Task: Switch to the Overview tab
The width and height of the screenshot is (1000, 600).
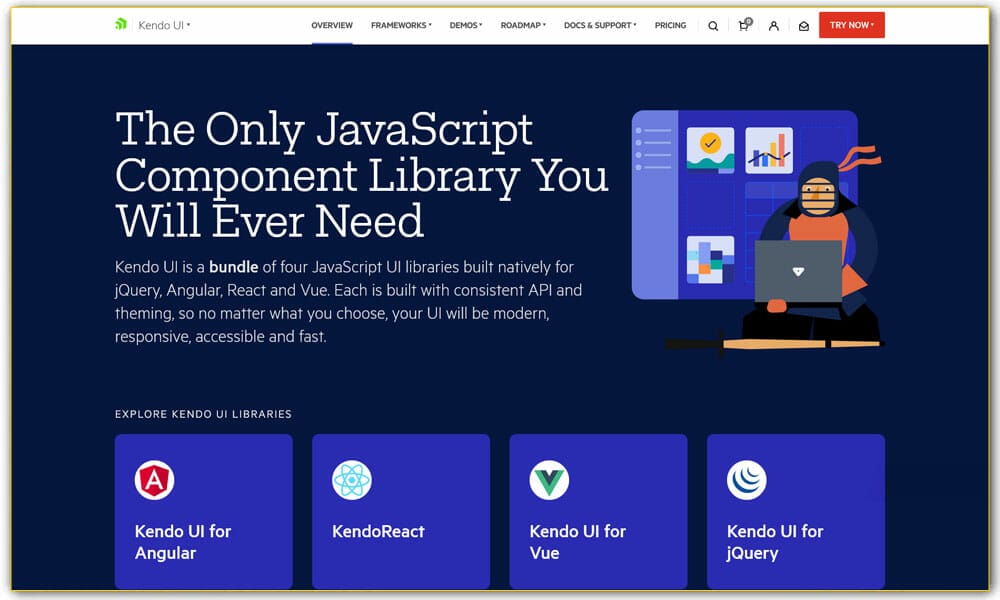Action: click(x=332, y=25)
